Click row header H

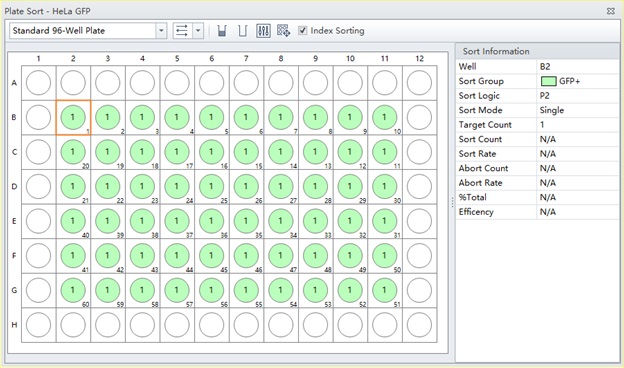pos(14,325)
